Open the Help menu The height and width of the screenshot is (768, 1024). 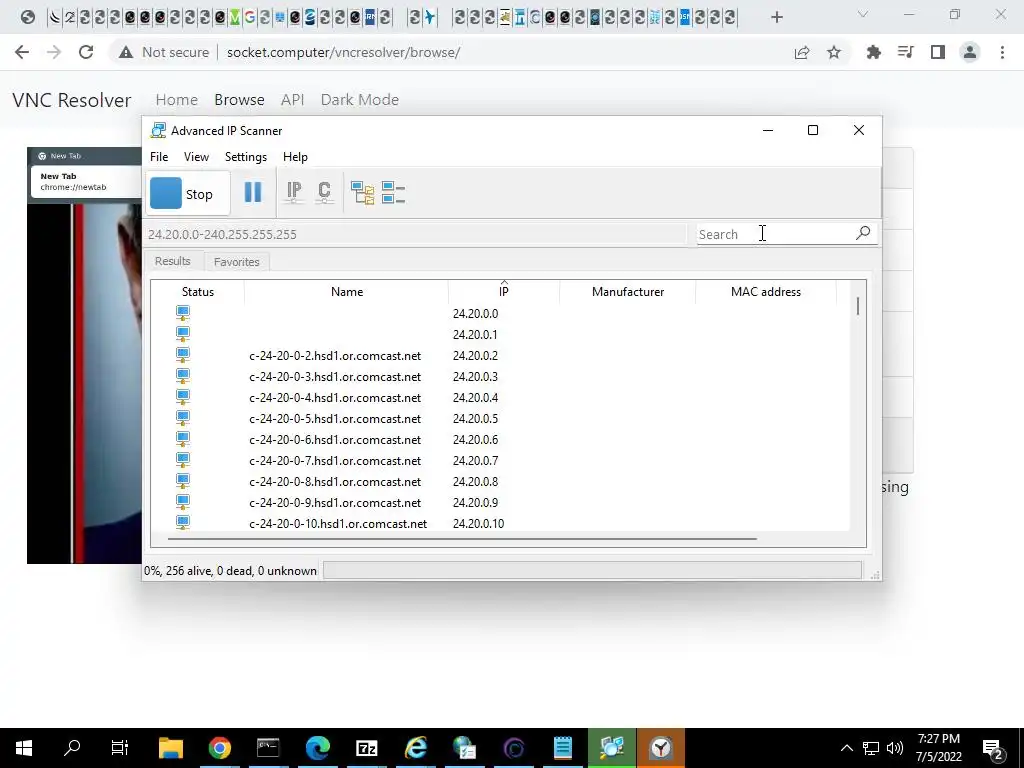295,157
